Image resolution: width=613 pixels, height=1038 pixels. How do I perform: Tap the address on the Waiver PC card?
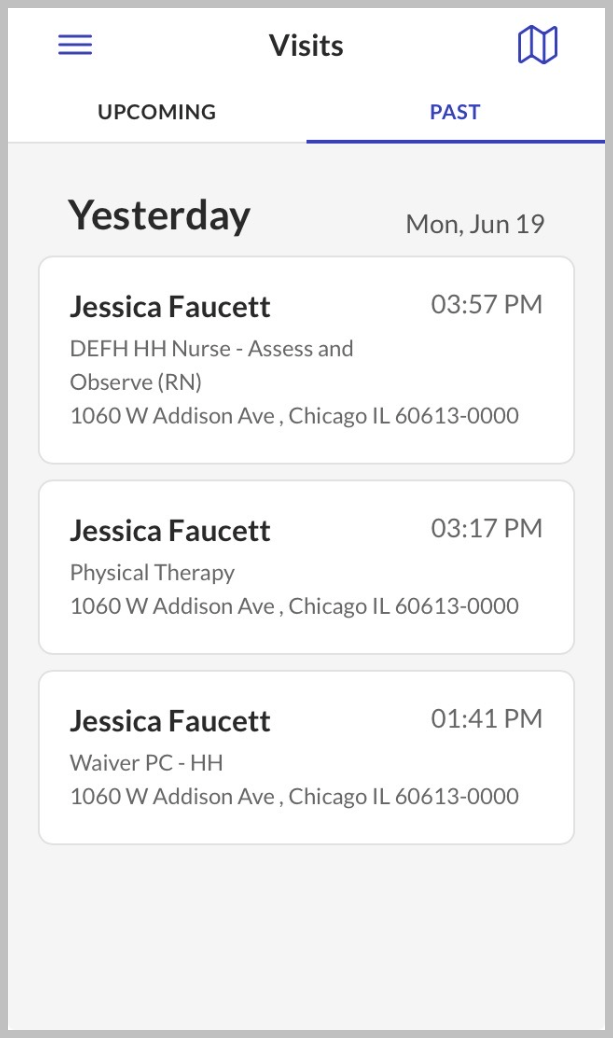click(x=294, y=796)
